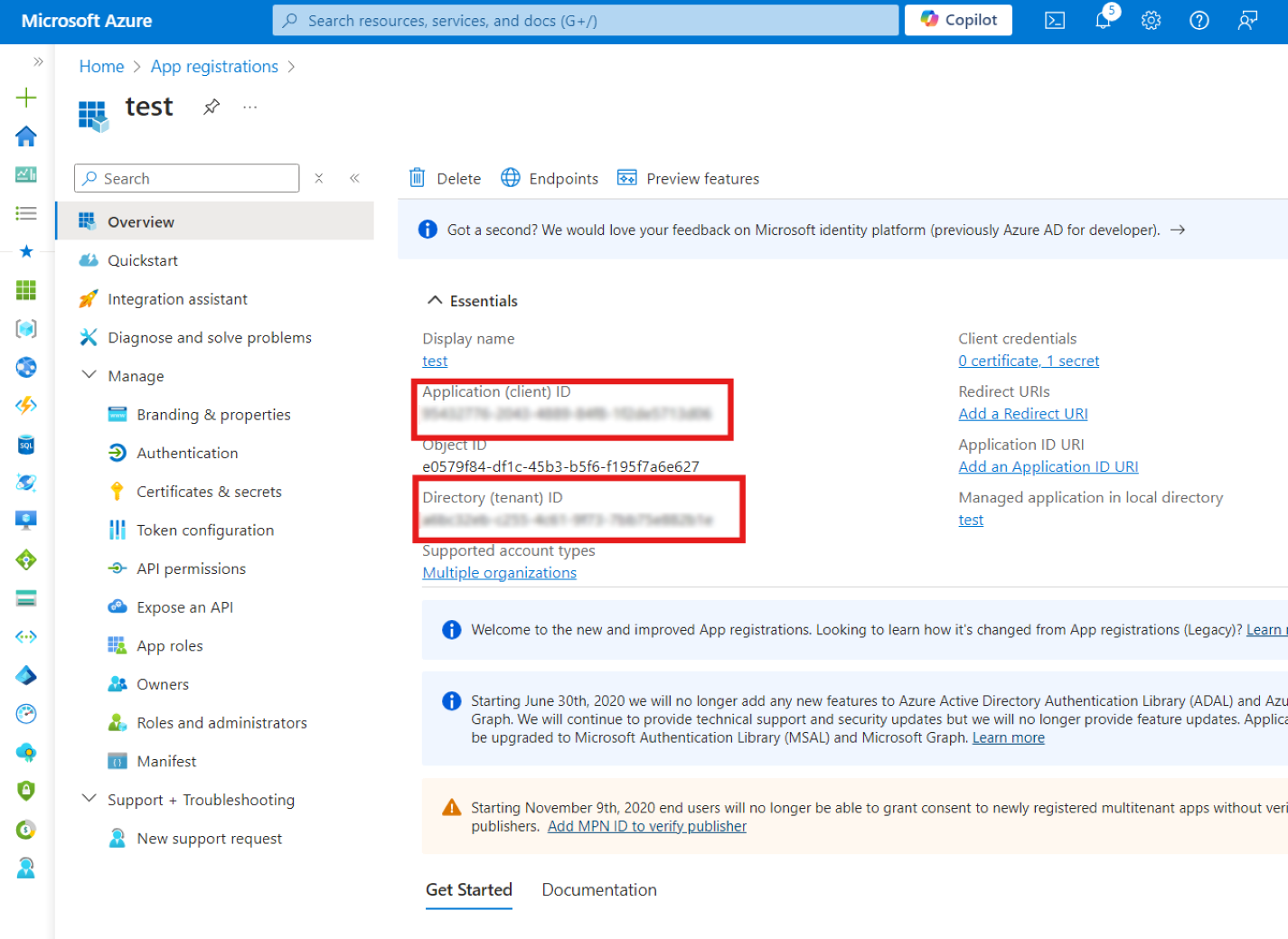Open managed application test link

click(971, 520)
